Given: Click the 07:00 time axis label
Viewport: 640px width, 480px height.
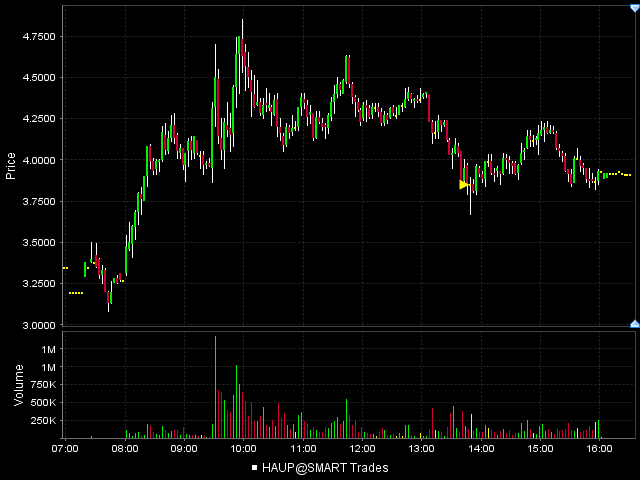Looking at the screenshot, I should pos(65,449).
